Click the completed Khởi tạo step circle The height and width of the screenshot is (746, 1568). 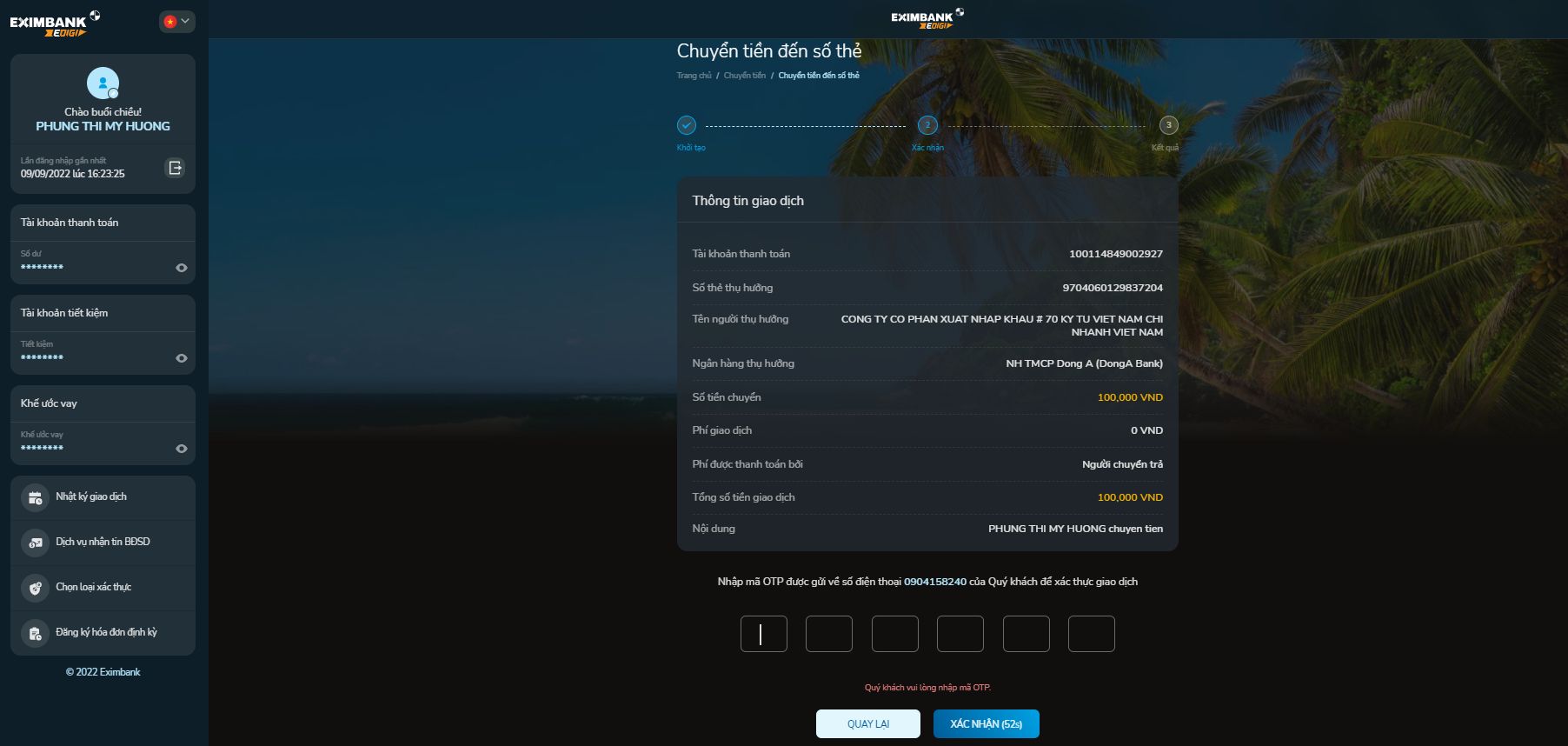[687, 125]
